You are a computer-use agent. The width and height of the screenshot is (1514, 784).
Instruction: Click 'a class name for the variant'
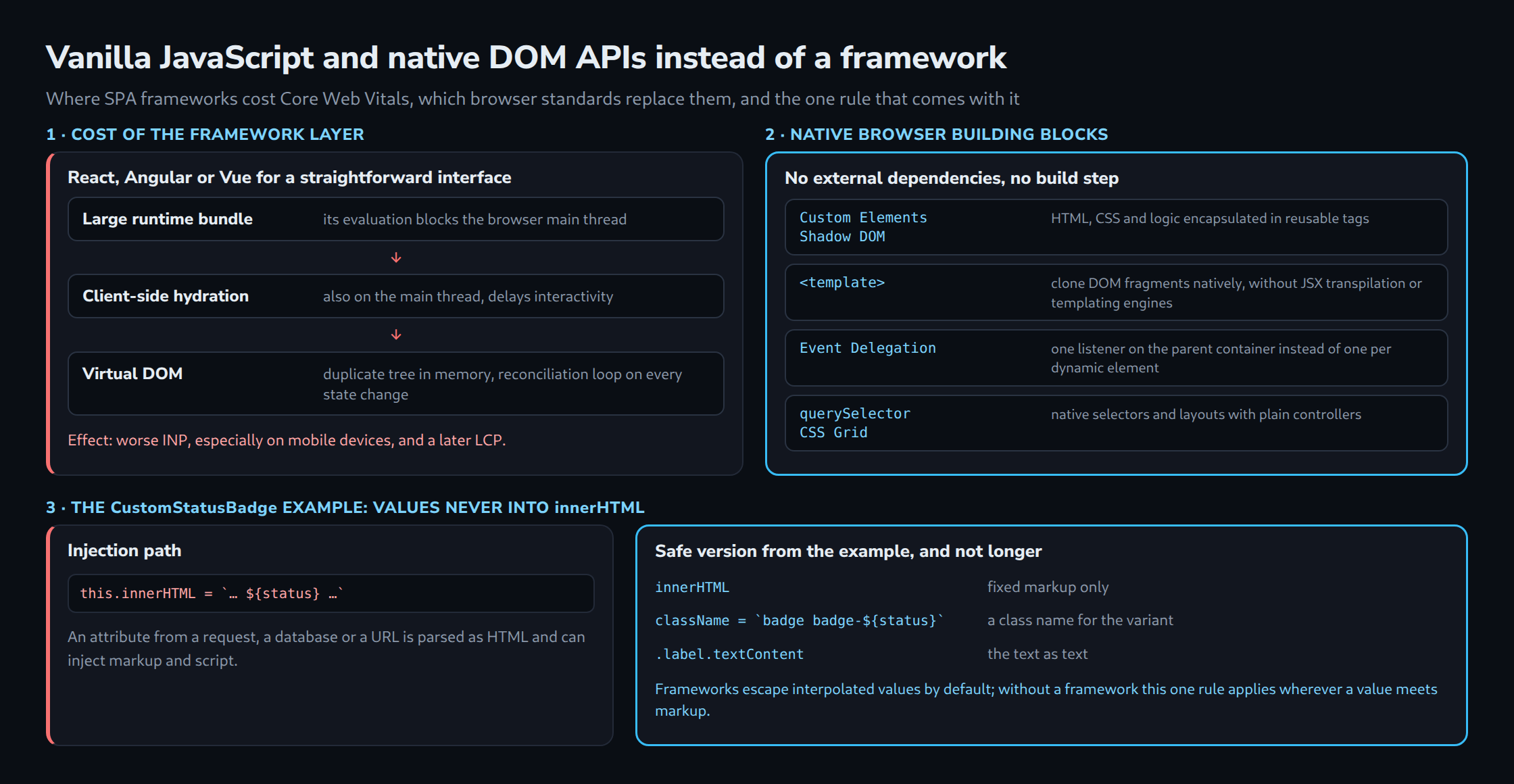[1080, 620]
